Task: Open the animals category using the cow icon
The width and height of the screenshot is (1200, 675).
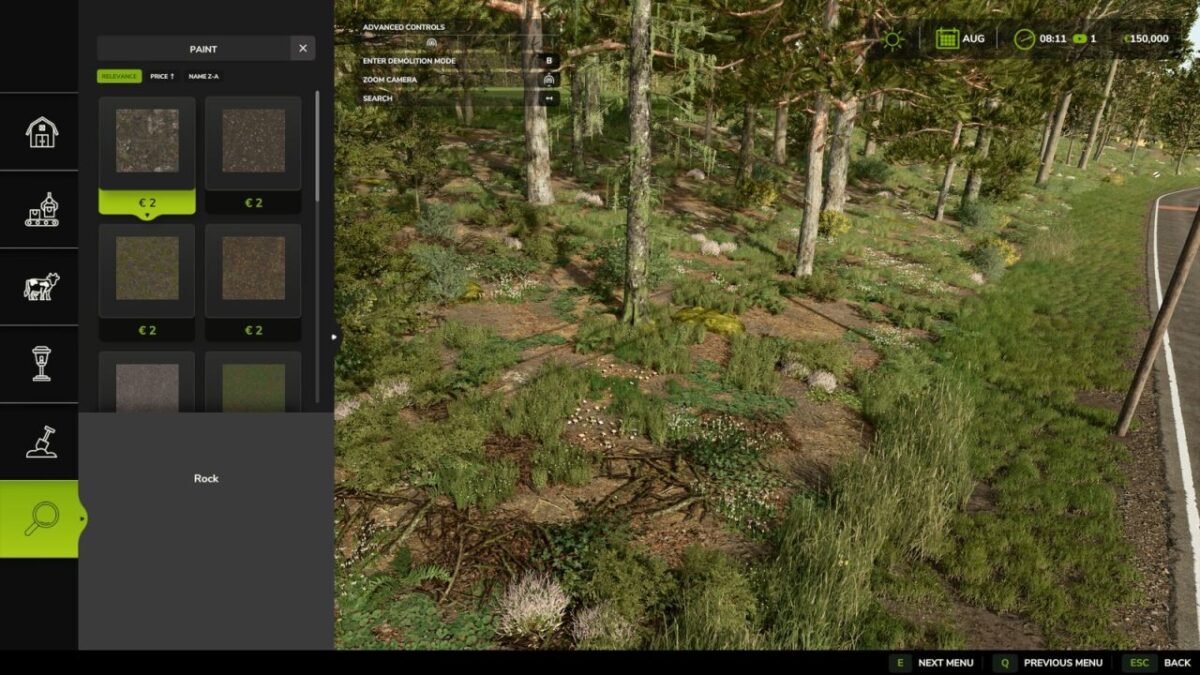Action: coord(40,288)
